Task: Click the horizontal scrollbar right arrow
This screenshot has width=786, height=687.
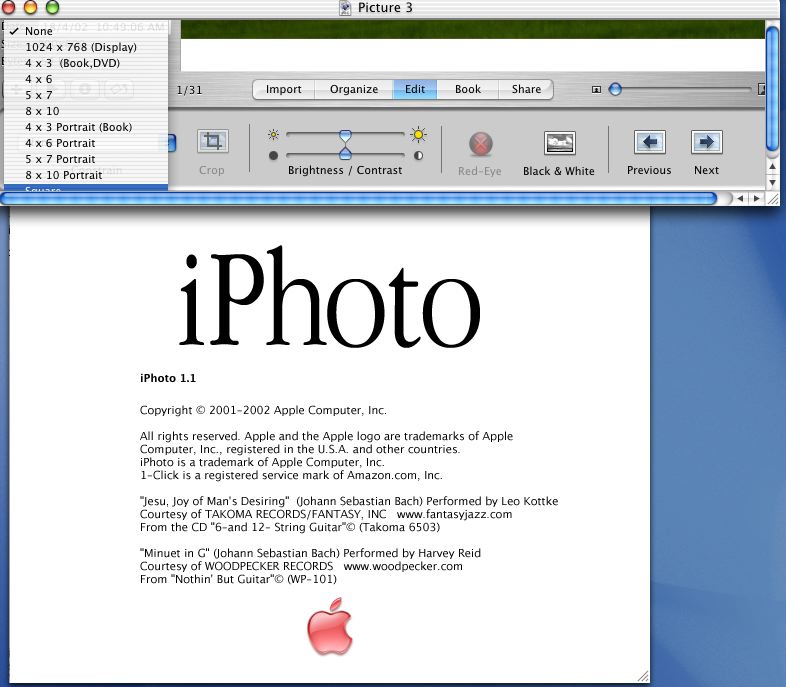Action: pyautogui.click(x=756, y=198)
